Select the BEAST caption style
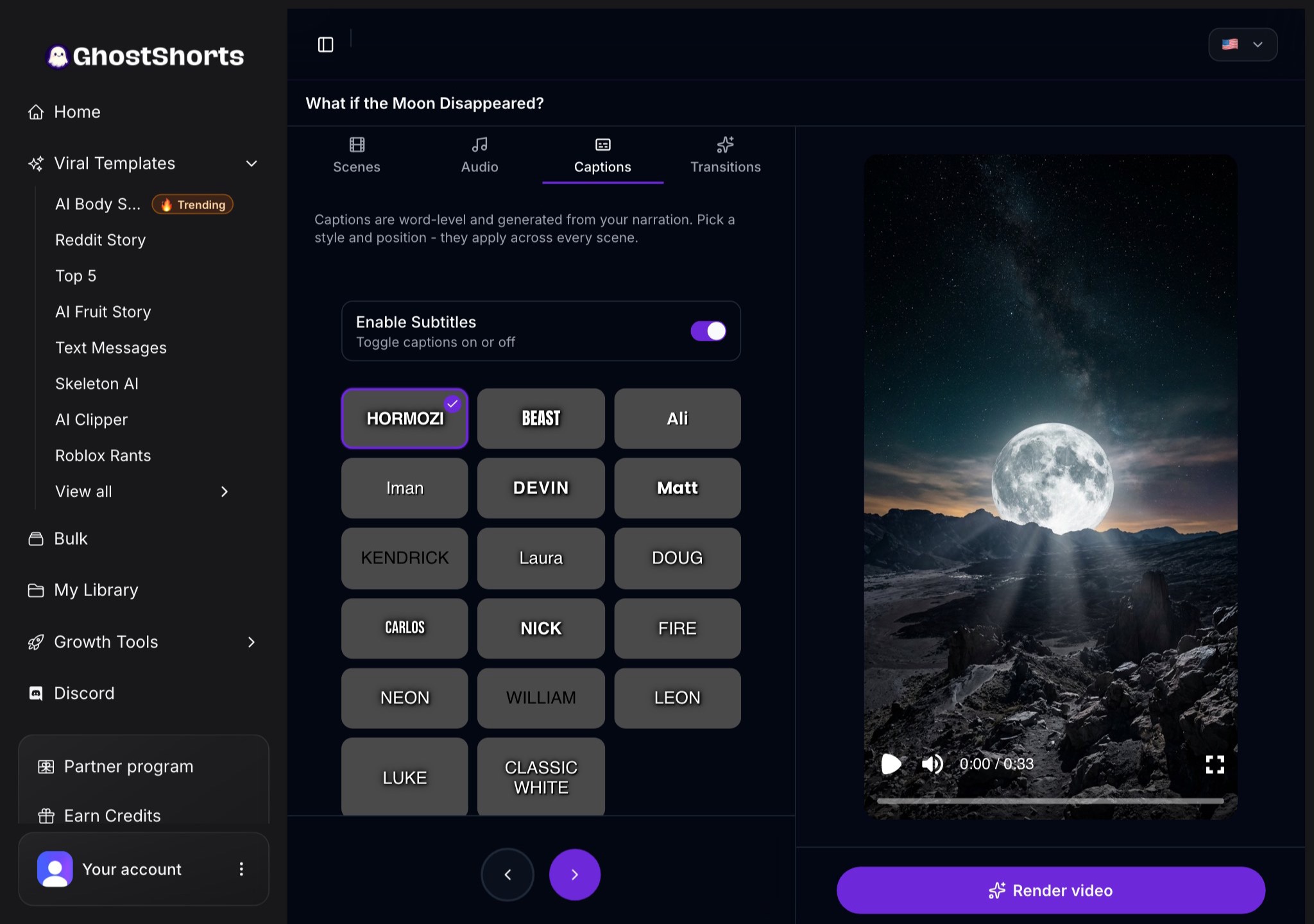 tap(541, 418)
